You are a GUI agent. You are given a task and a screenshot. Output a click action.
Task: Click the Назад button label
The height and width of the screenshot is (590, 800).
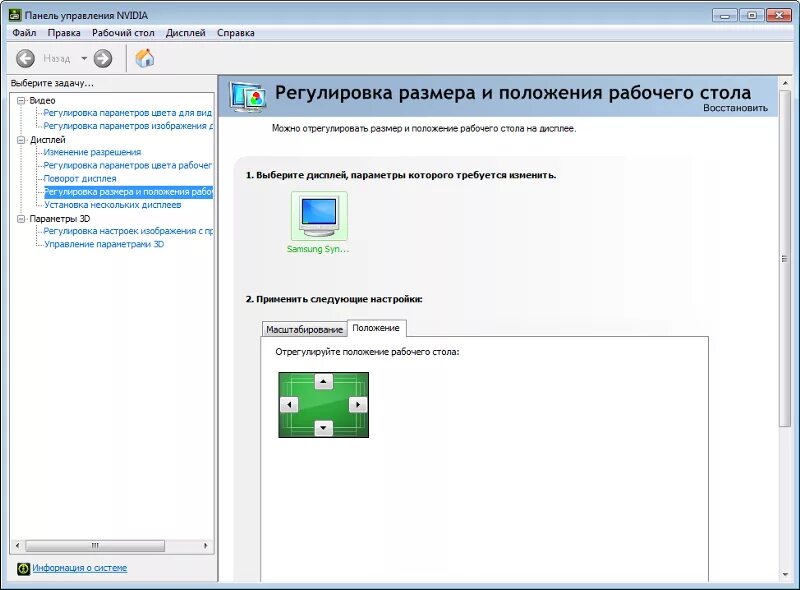tap(57, 59)
